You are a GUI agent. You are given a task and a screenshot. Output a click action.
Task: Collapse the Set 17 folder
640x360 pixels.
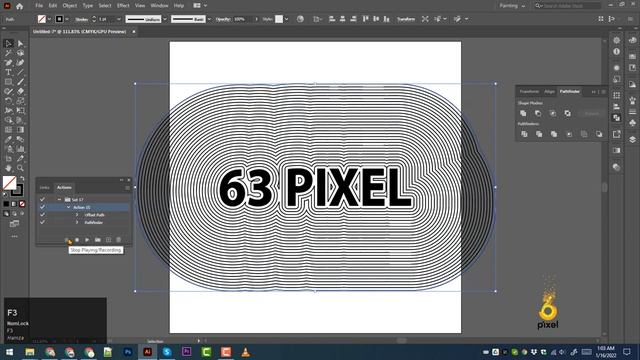click(60, 200)
